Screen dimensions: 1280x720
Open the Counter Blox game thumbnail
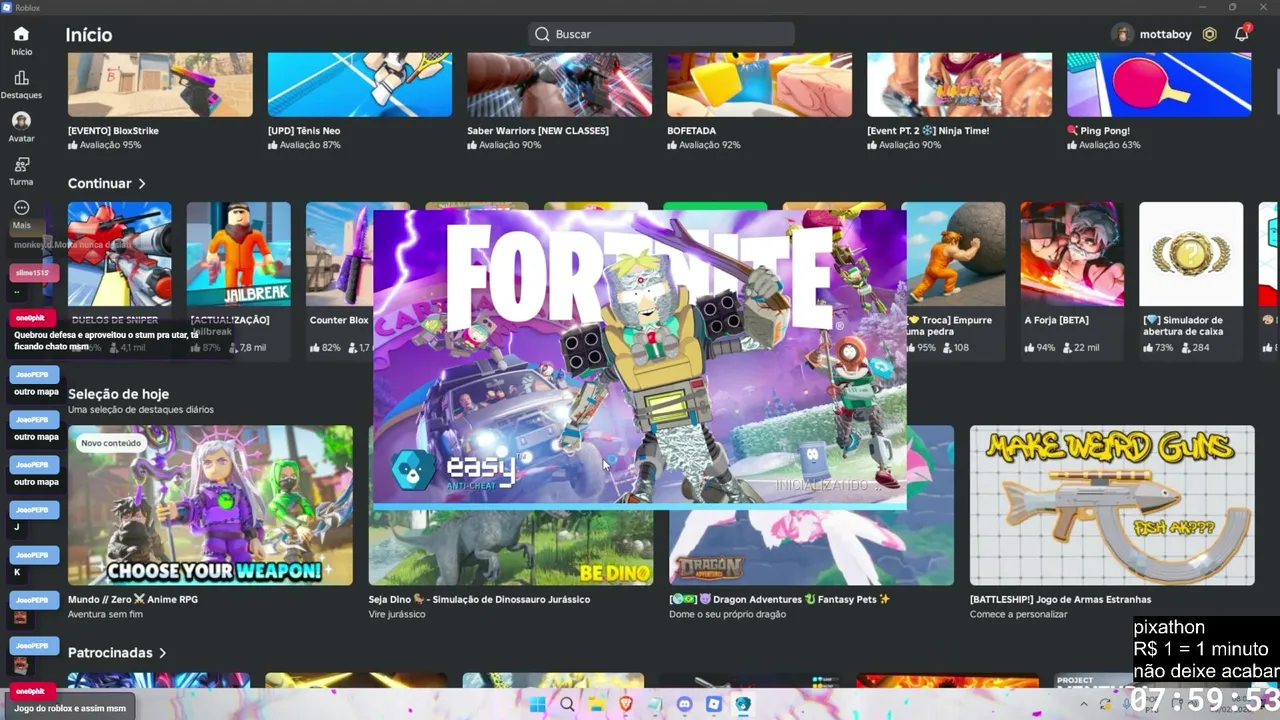click(x=339, y=254)
